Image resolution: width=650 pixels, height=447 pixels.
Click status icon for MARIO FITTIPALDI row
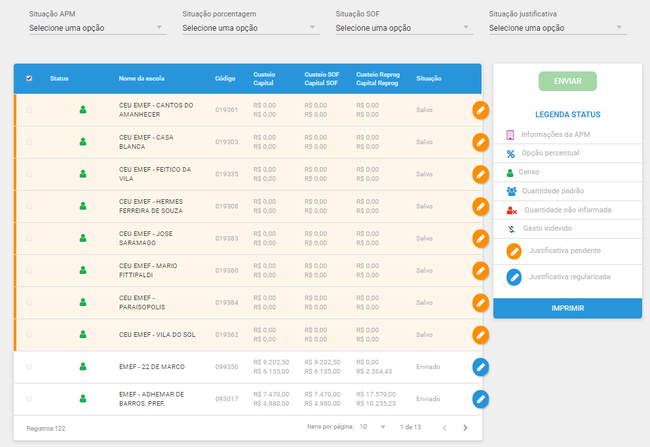[83, 270]
